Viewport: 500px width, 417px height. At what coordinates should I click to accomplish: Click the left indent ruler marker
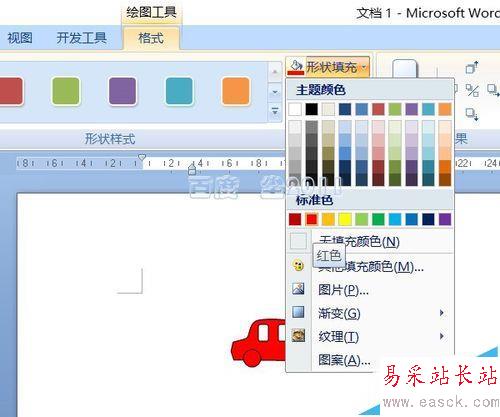192,170
